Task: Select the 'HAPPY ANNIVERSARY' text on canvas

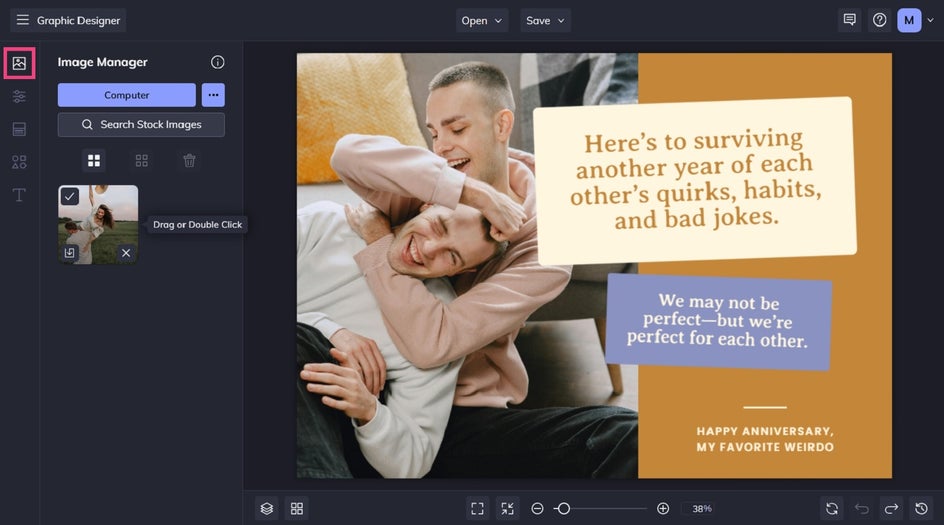Action: [765, 439]
